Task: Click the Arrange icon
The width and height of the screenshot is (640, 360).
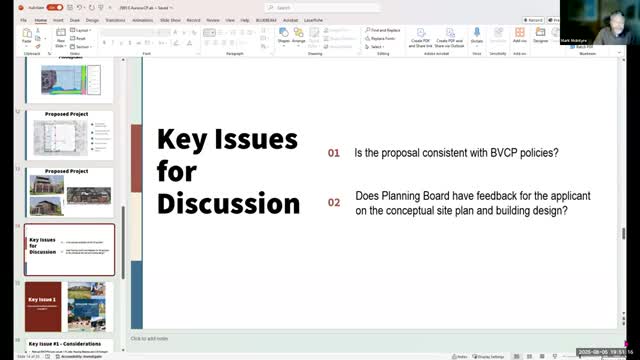Action: [x=298, y=32]
